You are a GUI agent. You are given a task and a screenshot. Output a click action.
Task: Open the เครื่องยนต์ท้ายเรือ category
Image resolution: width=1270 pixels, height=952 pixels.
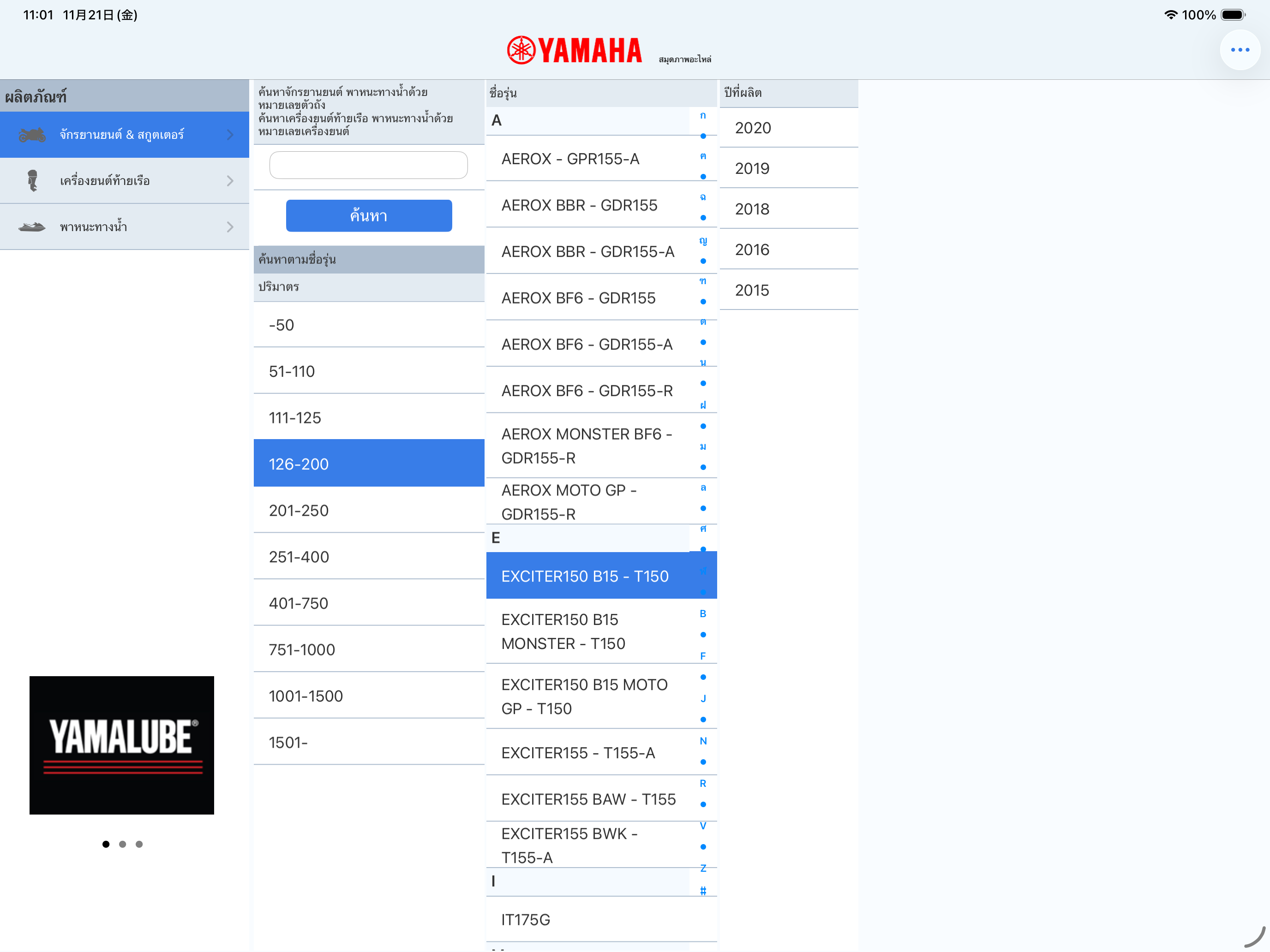click(125, 181)
